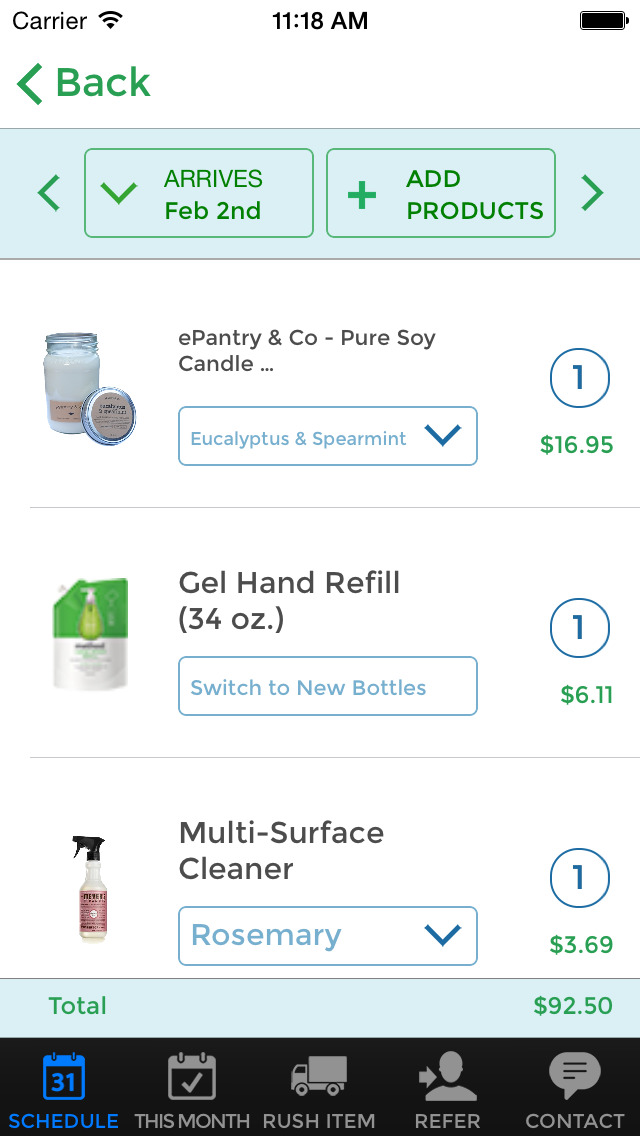
Task: Tap the Multi-Surface Cleaner spray bottle image
Action: pyautogui.click(x=90, y=888)
